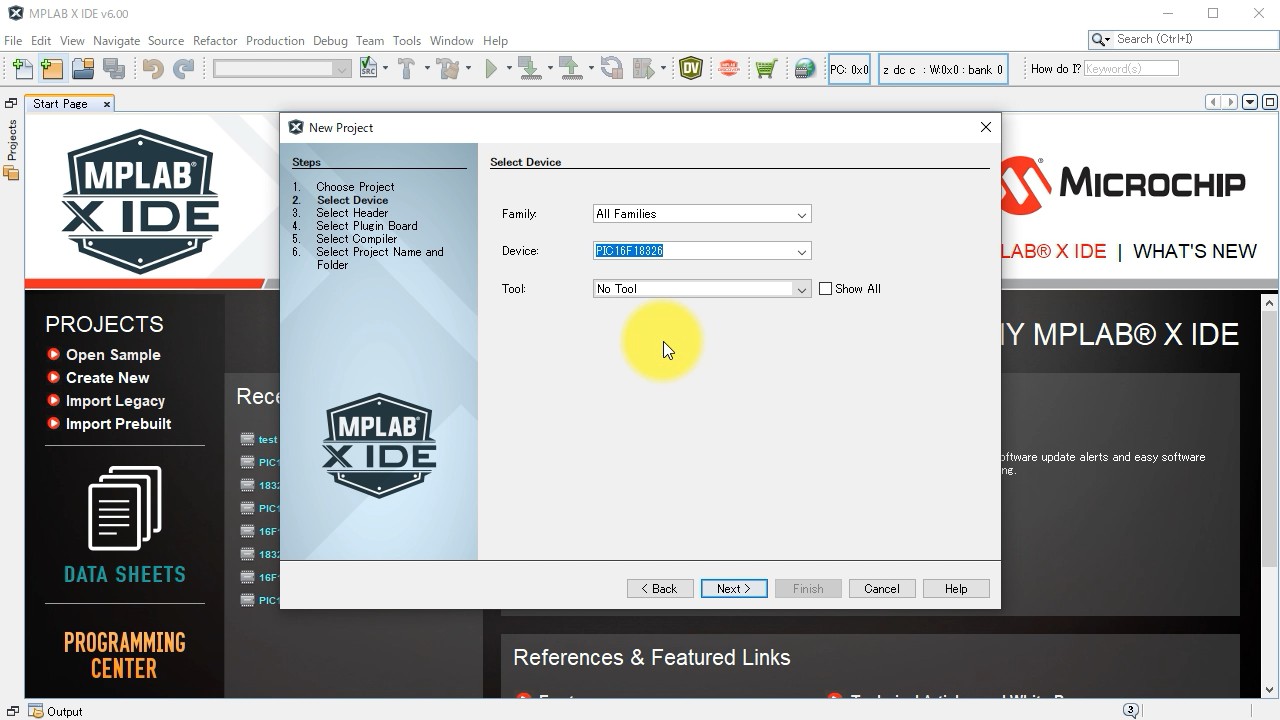Click the Help button in dialog
Image resolution: width=1280 pixels, height=720 pixels.
point(956,589)
